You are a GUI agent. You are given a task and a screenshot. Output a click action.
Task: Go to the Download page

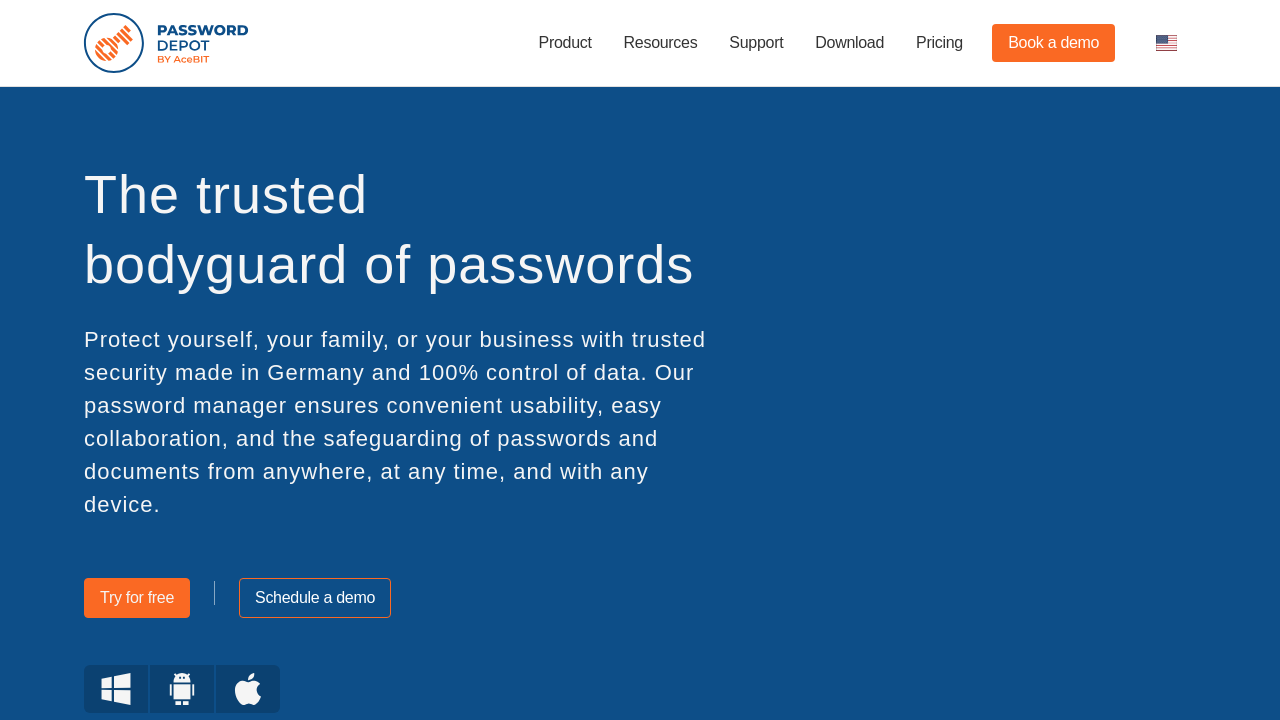(849, 43)
